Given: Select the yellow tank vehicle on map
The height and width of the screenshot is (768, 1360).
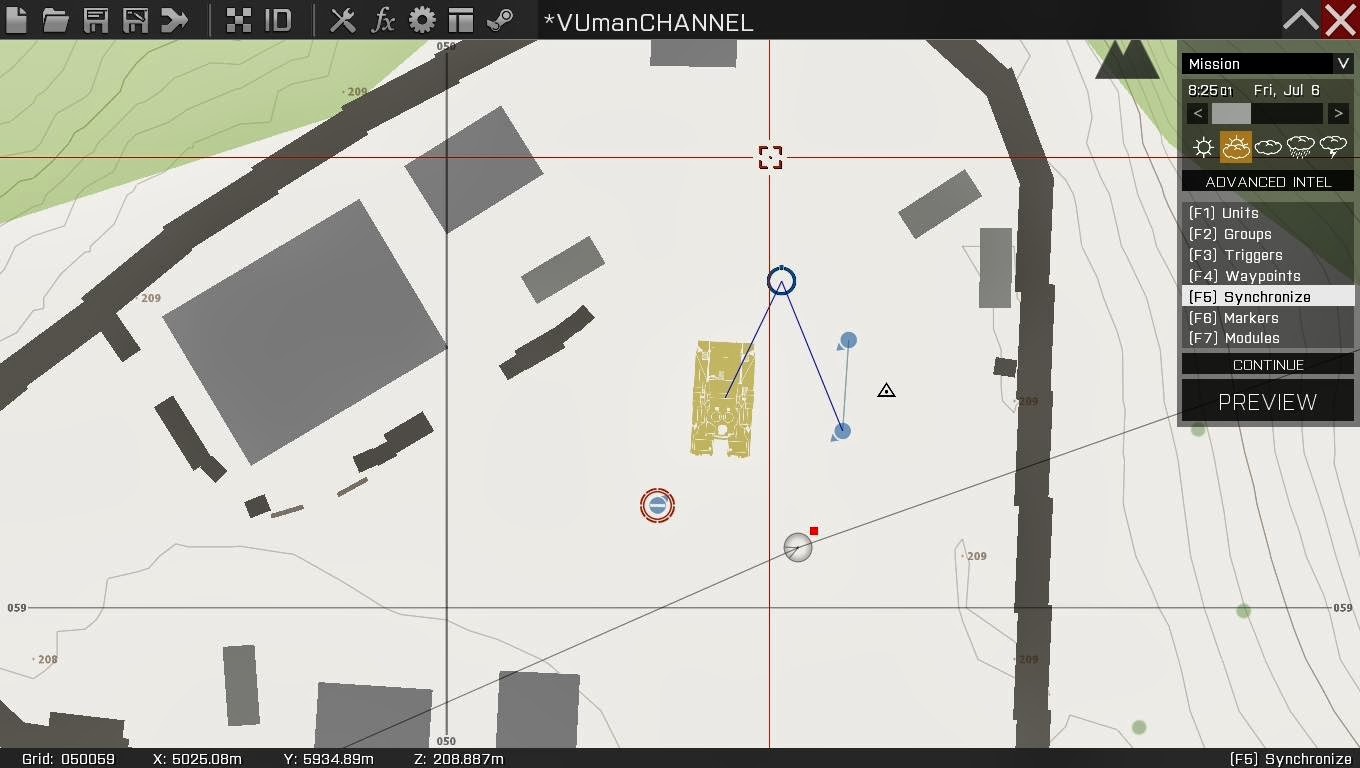Looking at the screenshot, I should pyautogui.click(x=723, y=399).
